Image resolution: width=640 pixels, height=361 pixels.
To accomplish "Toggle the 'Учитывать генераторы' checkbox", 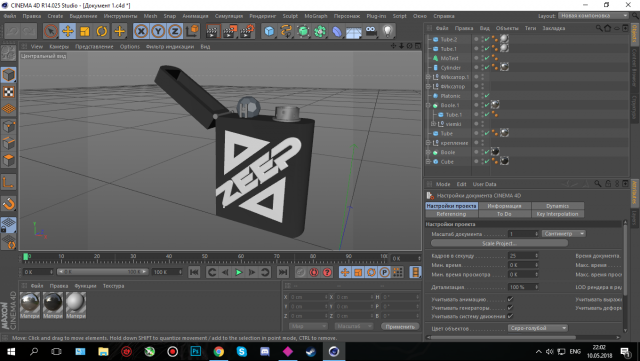I will [x=510, y=308].
